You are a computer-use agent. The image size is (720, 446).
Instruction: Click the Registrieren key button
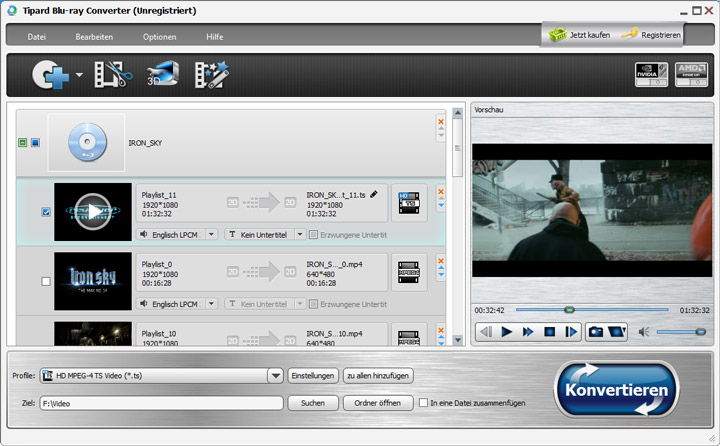pyautogui.click(x=651, y=35)
